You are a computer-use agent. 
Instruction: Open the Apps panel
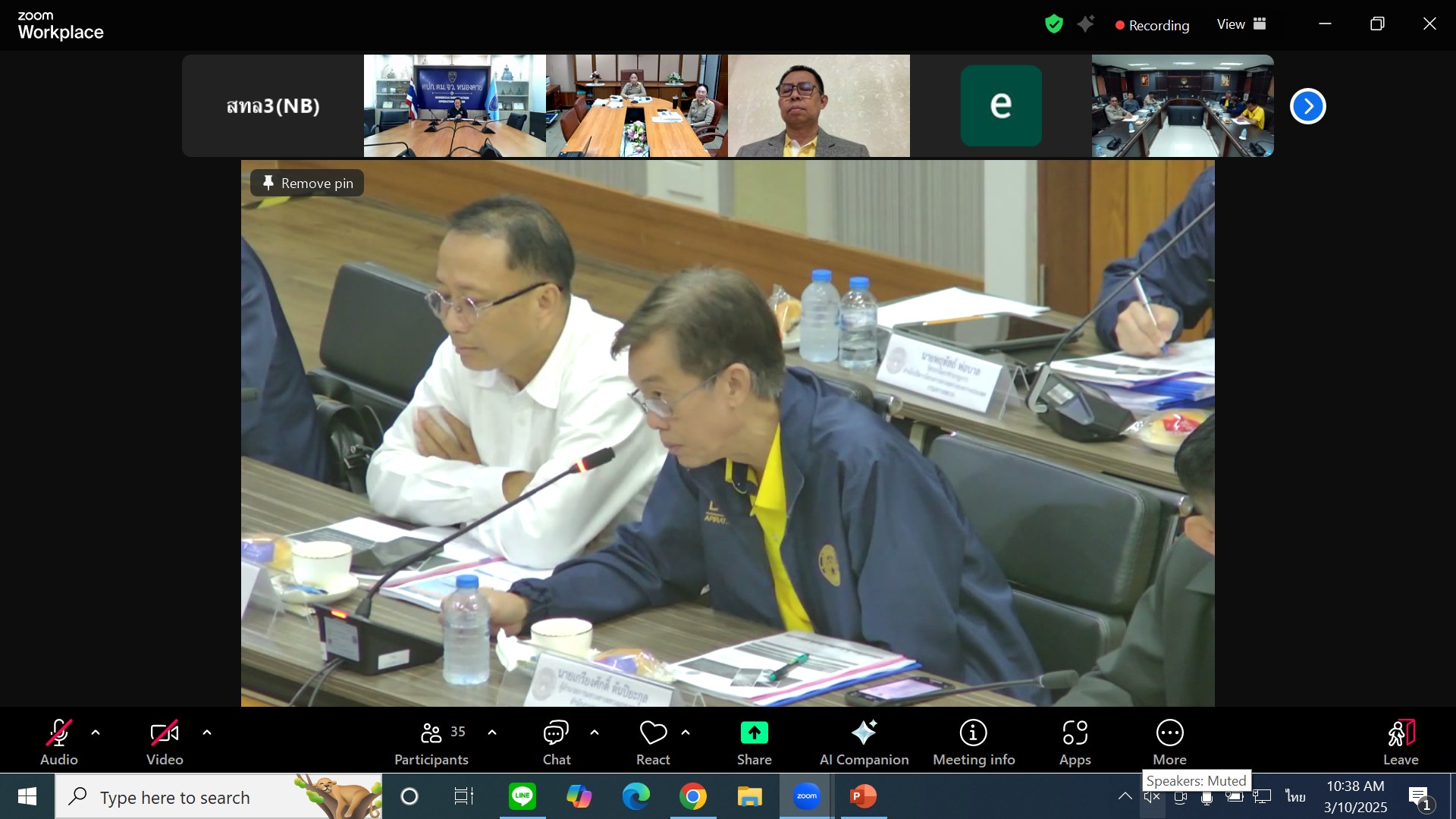[x=1075, y=742]
